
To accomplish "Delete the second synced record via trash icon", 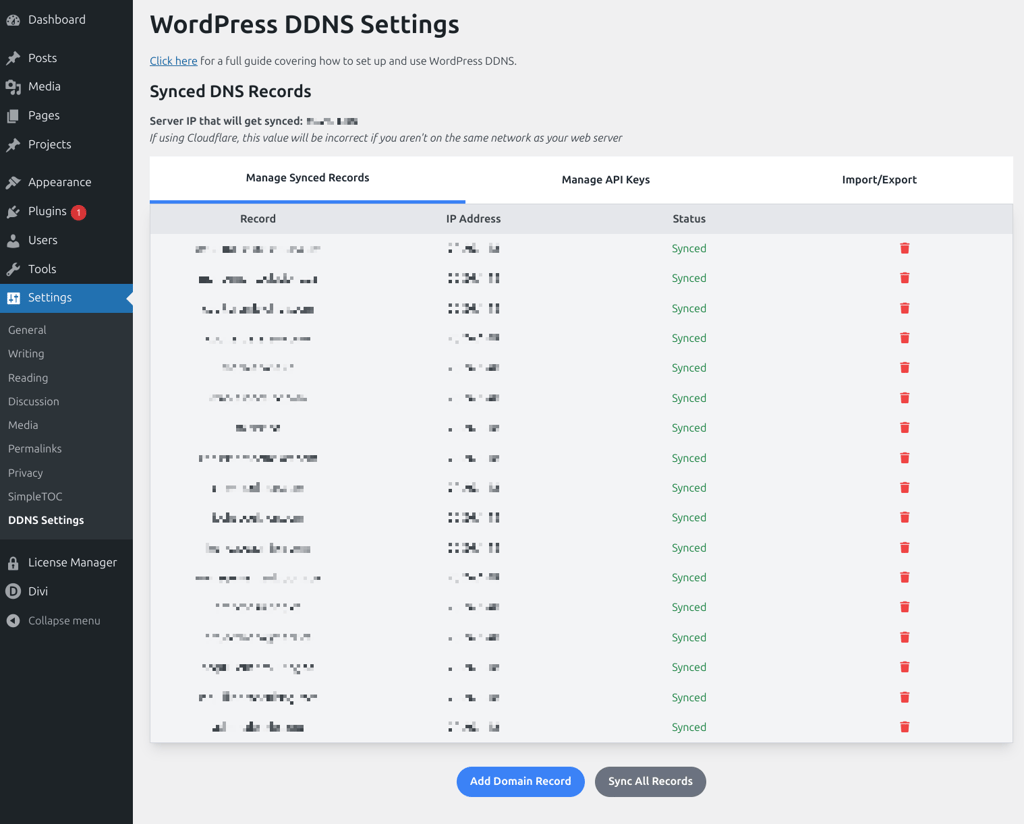I will (x=904, y=278).
